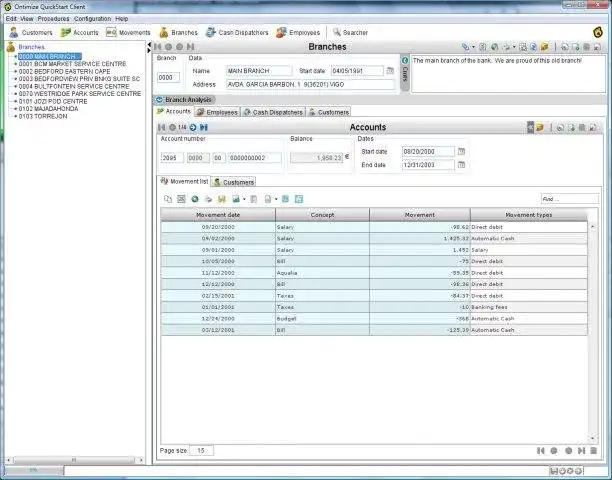Sort by the Movement column header

[420, 215]
